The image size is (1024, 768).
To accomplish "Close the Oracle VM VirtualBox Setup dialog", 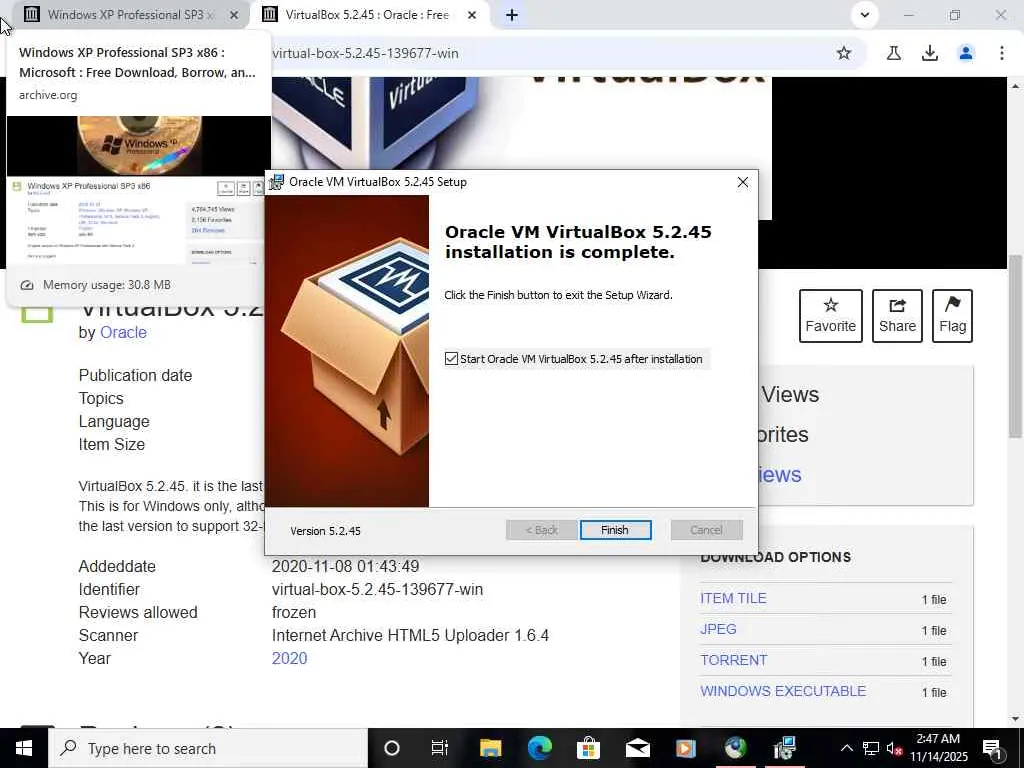I will pyautogui.click(x=743, y=182).
